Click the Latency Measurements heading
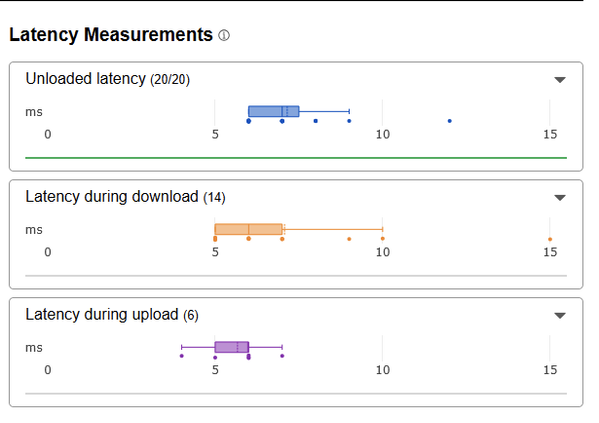The image size is (599, 423). point(111,35)
